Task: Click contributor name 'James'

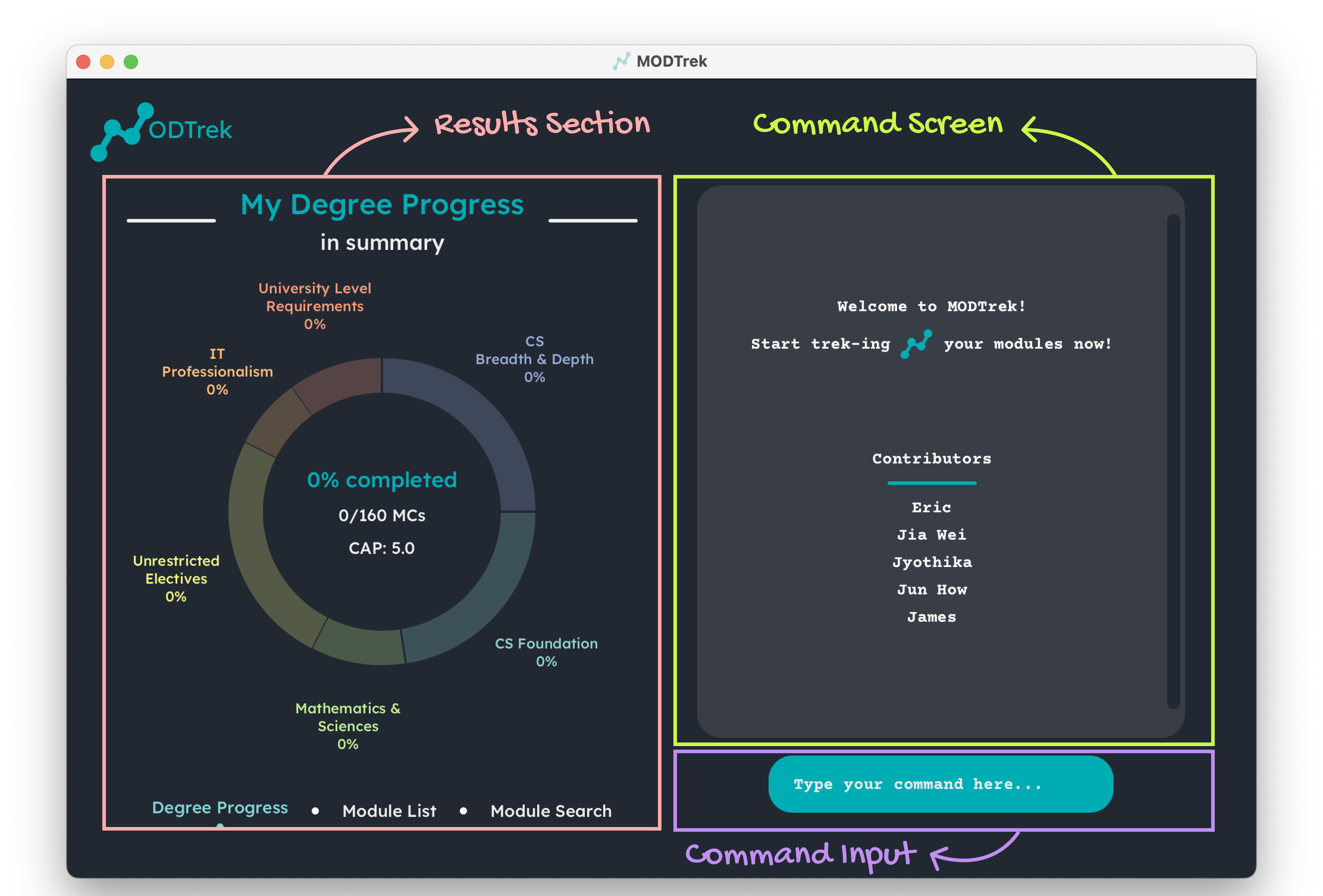Action: 932,617
